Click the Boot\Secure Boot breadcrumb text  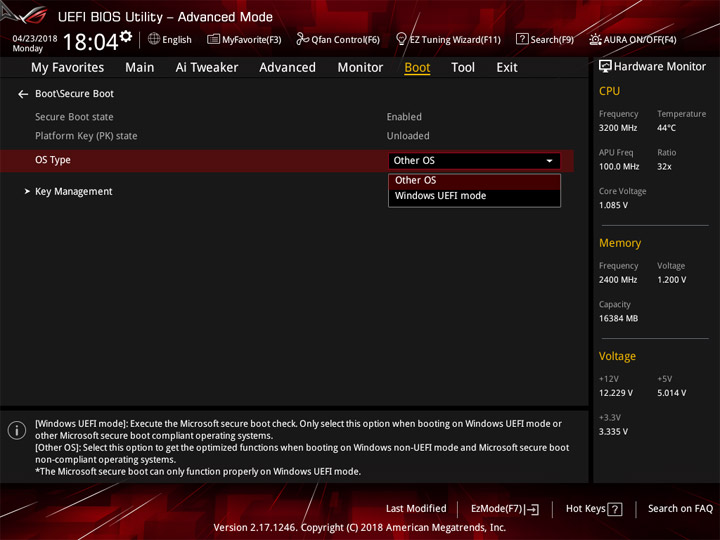coord(74,94)
